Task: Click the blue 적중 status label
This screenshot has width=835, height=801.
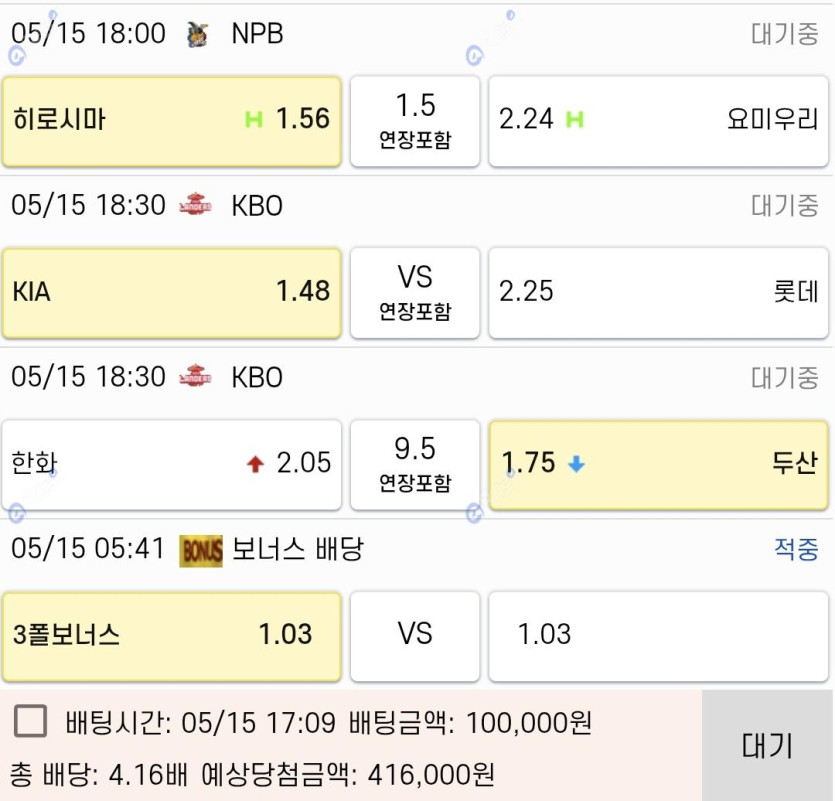Action: [x=796, y=549]
